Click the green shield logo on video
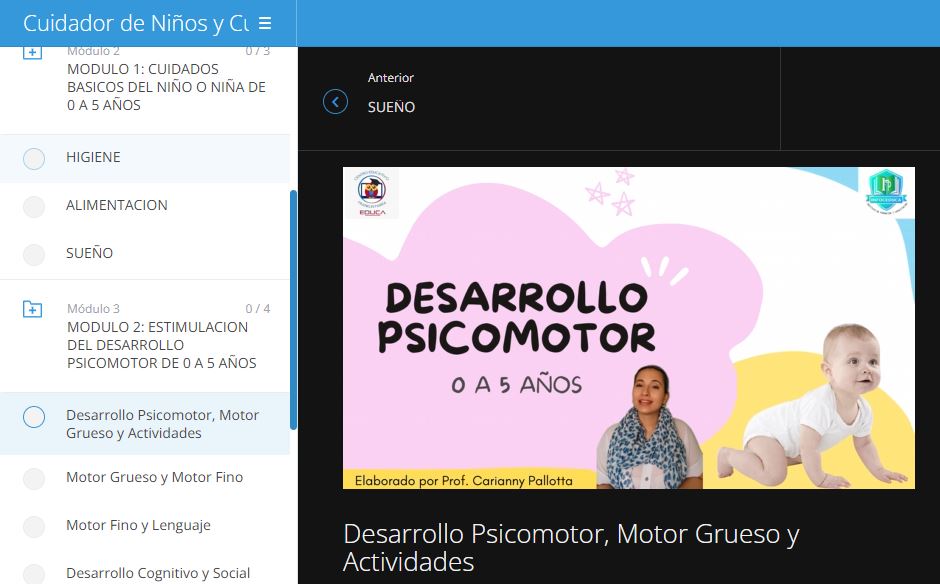The height and width of the screenshot is (584, 940). pos(886,191)
